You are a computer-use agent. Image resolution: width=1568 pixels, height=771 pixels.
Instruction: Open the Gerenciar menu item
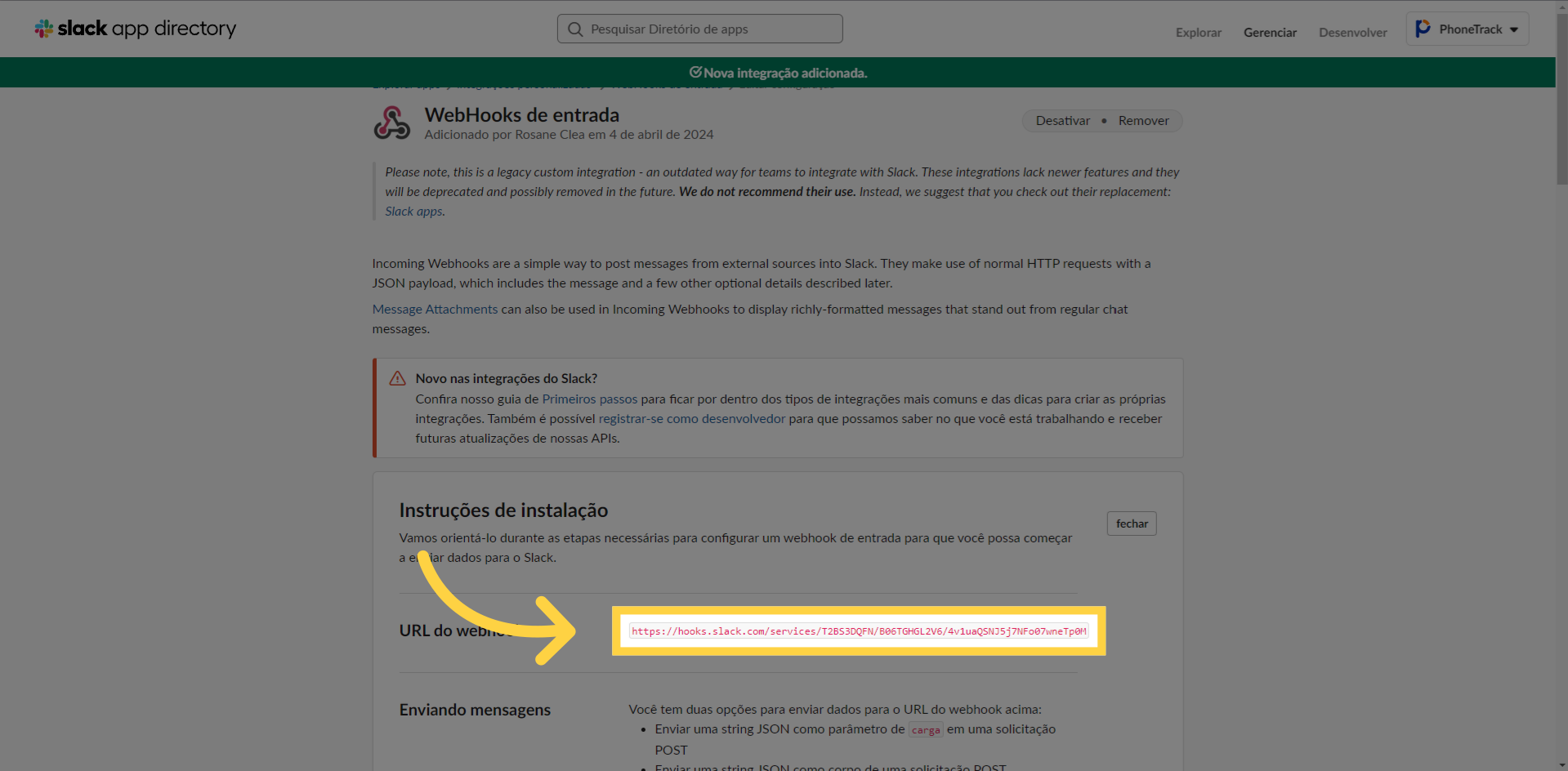pyautogui.click(x=1270, y=33)
